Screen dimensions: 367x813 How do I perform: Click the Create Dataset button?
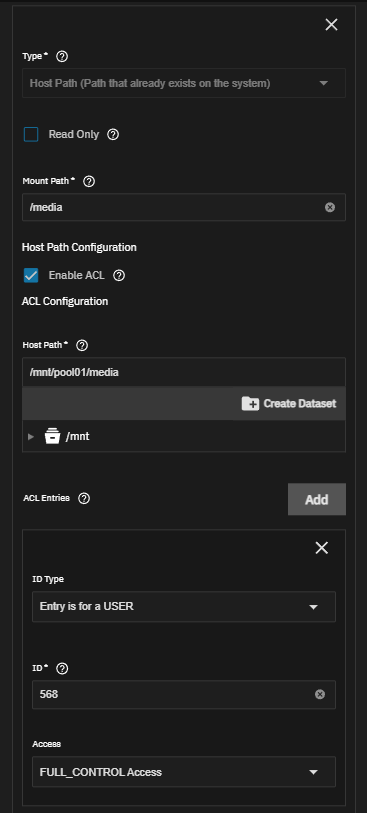click(x=289, y=403)
